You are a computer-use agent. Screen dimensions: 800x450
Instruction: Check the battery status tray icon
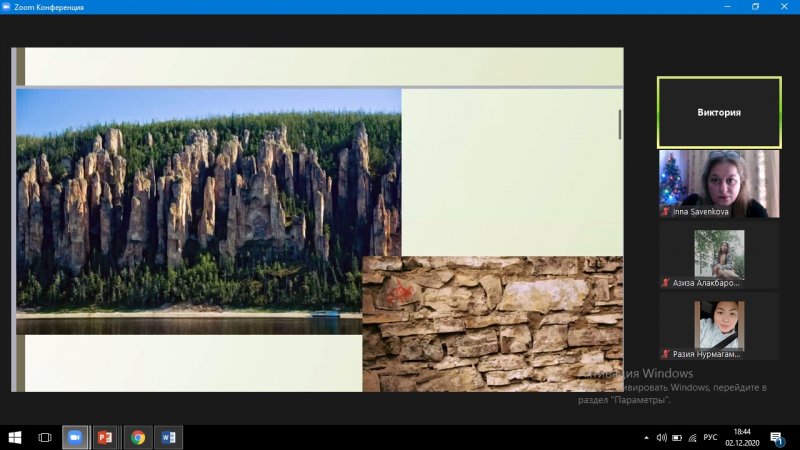coord(677,437)
